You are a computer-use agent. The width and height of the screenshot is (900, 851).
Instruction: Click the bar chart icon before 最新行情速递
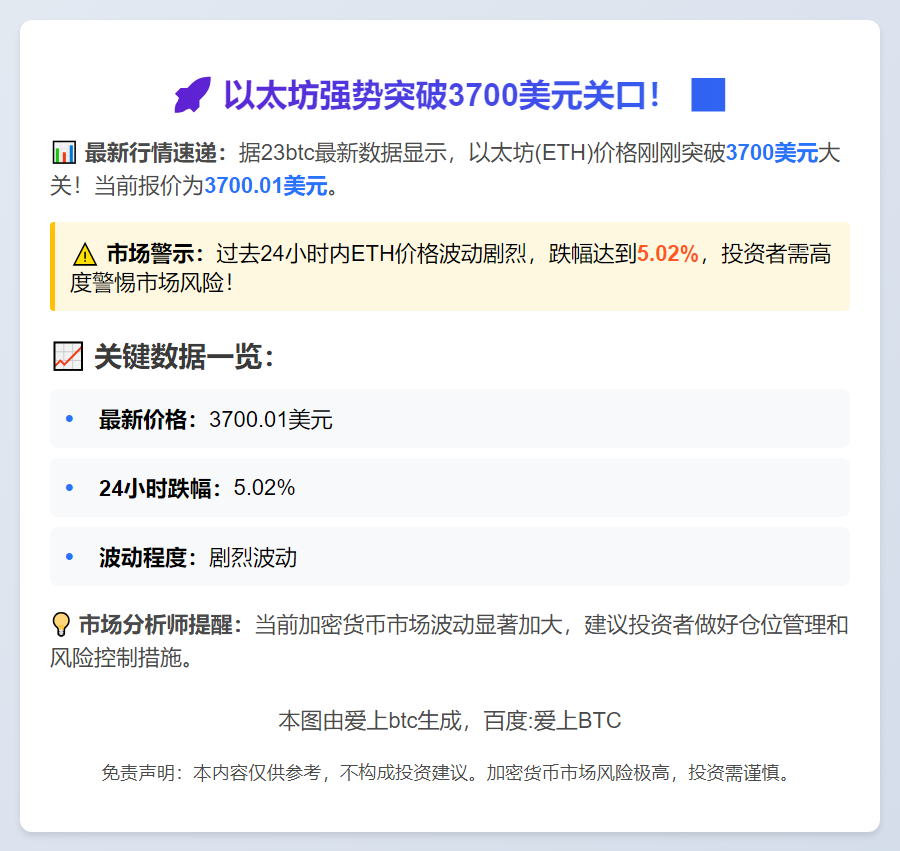click(x=64, y=153)
